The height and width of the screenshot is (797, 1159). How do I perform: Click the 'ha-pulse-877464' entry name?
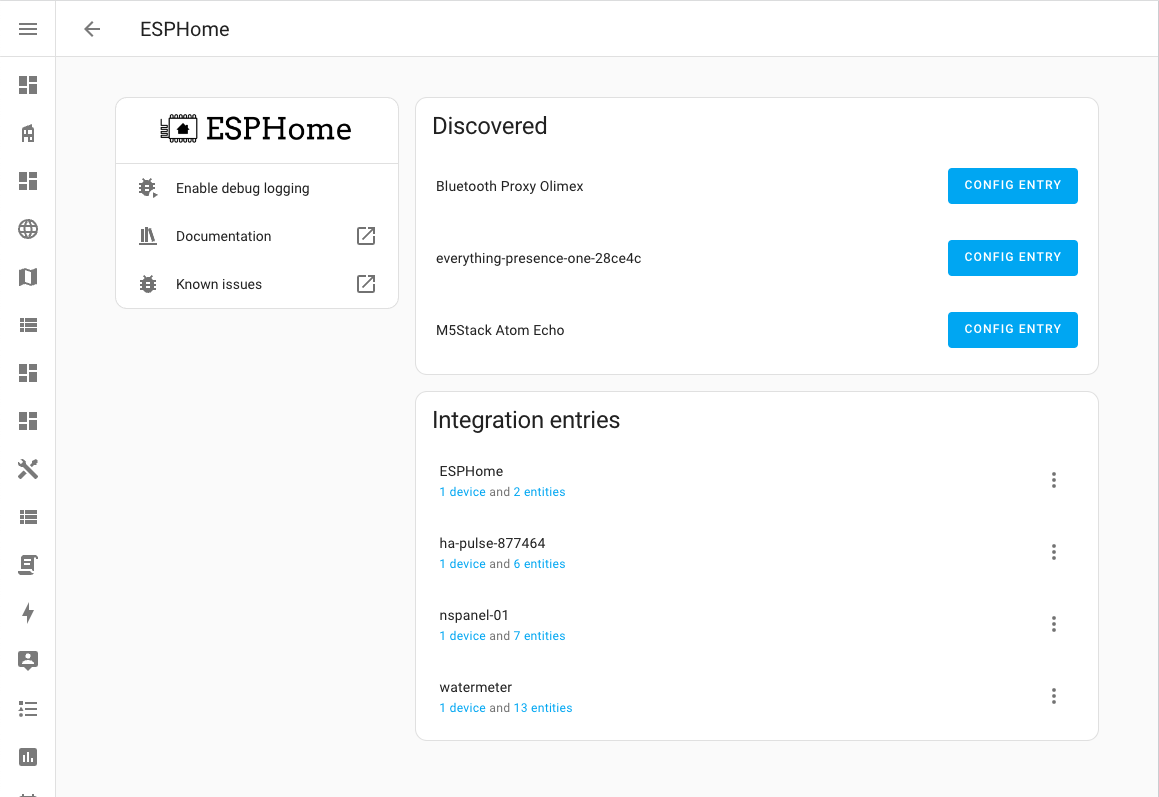pyautogui.click(x=492, y=543)
